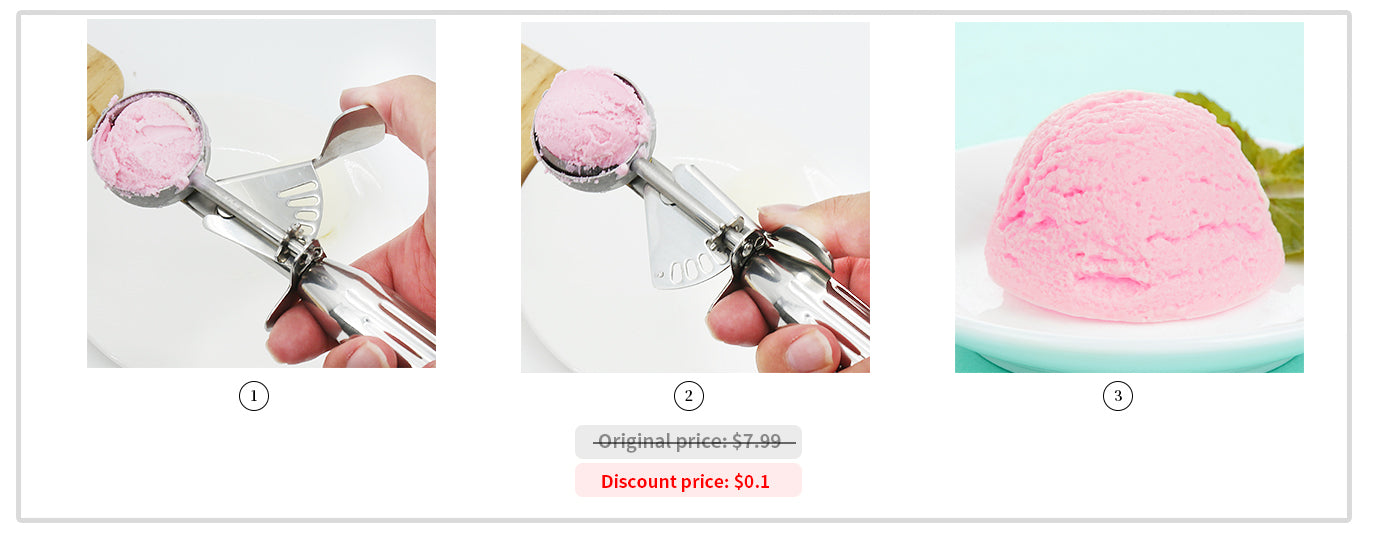1377x540 pixels.
Task: Click the red Discount price $0.1 badge
Action: (x=688, y=481)
